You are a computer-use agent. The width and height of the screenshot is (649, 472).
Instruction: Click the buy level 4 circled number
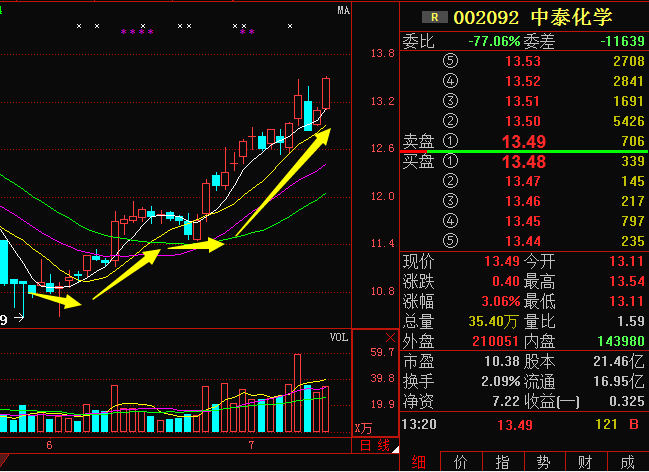tap(449, 220)
